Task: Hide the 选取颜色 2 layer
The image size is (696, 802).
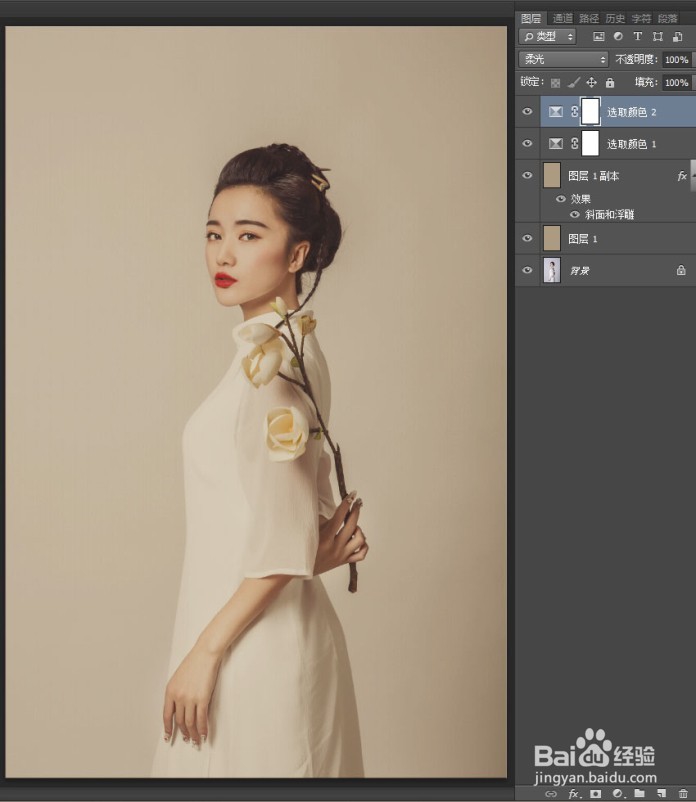Action: 527,112
